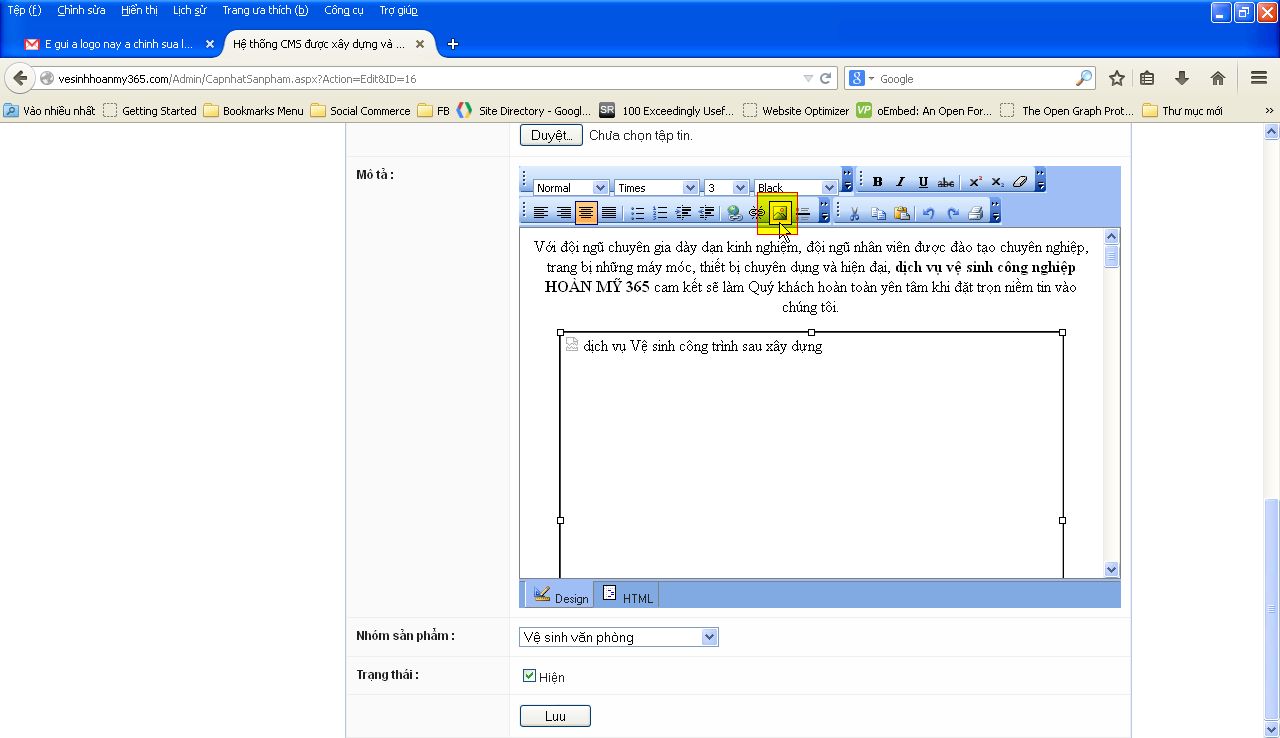Insert a horizontal rule
The image size is (1280, 738).
(803, 213)
